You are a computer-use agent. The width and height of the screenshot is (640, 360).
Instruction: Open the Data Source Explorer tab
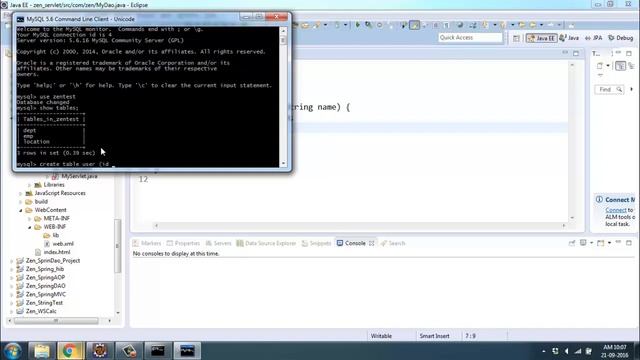point(266,243)
